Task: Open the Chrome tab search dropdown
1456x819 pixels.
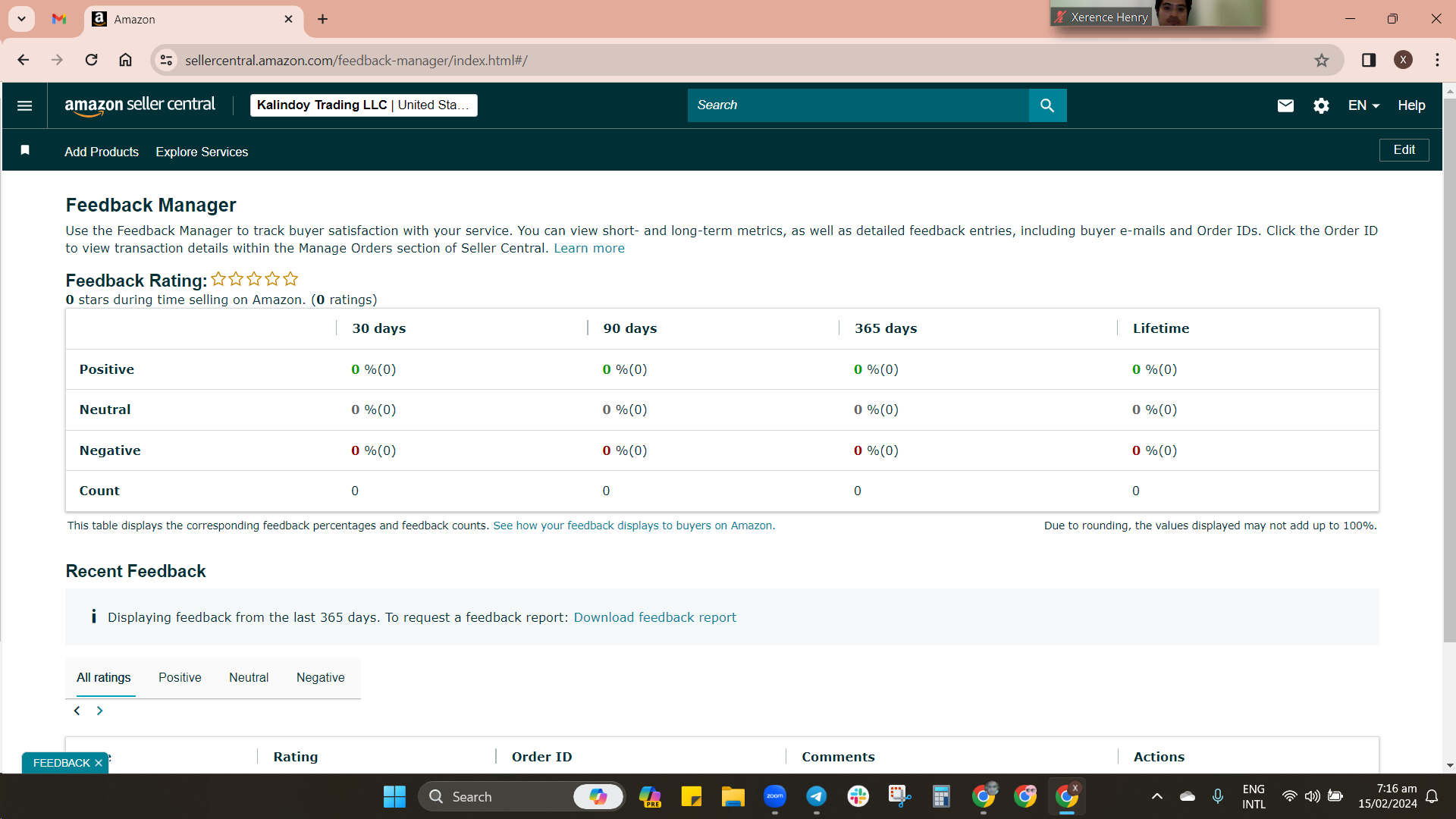Action: coord(22,19)
